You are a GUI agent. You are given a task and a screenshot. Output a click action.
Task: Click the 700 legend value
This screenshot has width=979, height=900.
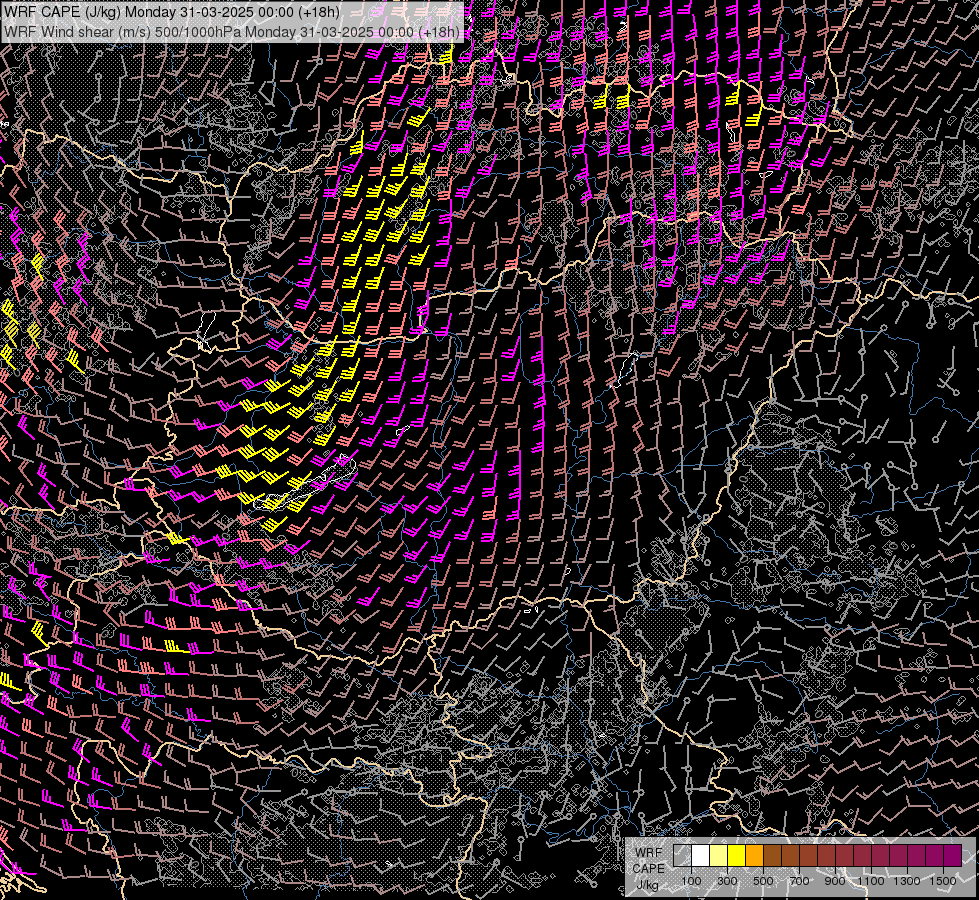click(x=800, y=881)
